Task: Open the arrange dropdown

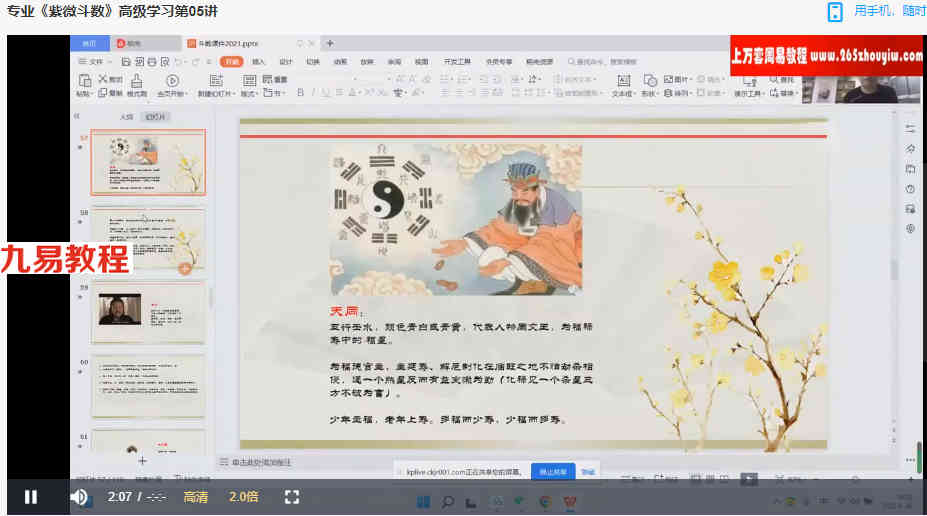Action: pyautogui.click(x=677, y=93)
